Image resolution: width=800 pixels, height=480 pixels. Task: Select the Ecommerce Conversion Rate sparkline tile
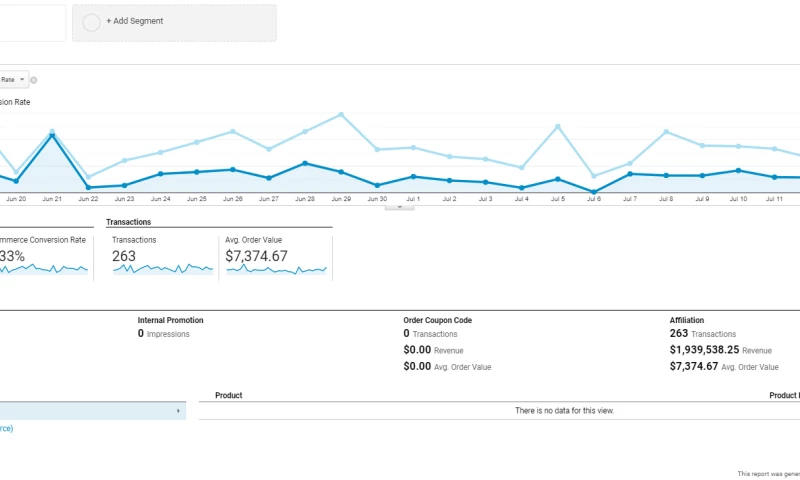(x=45, y=256)
